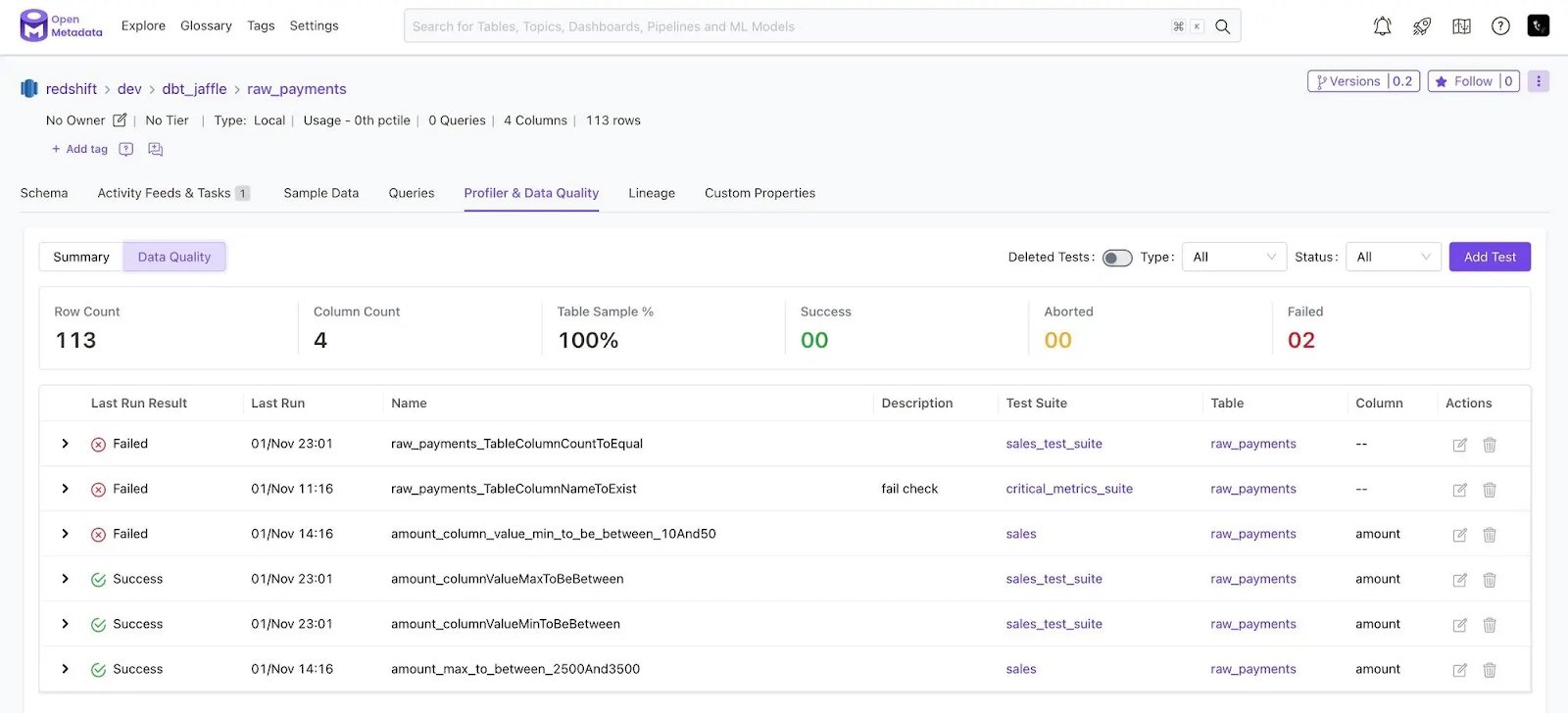
Task: Select the Summary view tab
Action: (81, 257)
